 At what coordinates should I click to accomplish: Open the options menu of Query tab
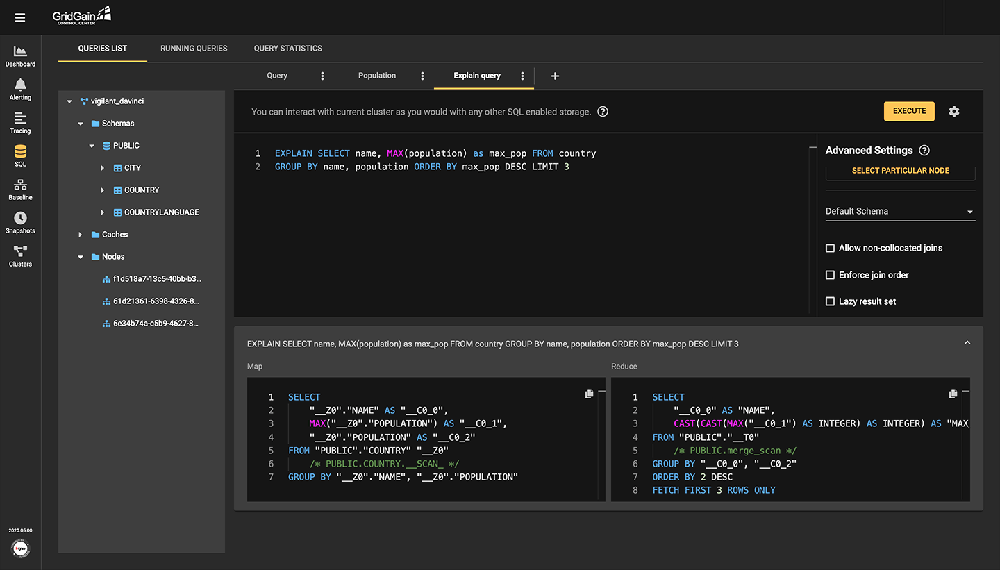click(323, 76)
